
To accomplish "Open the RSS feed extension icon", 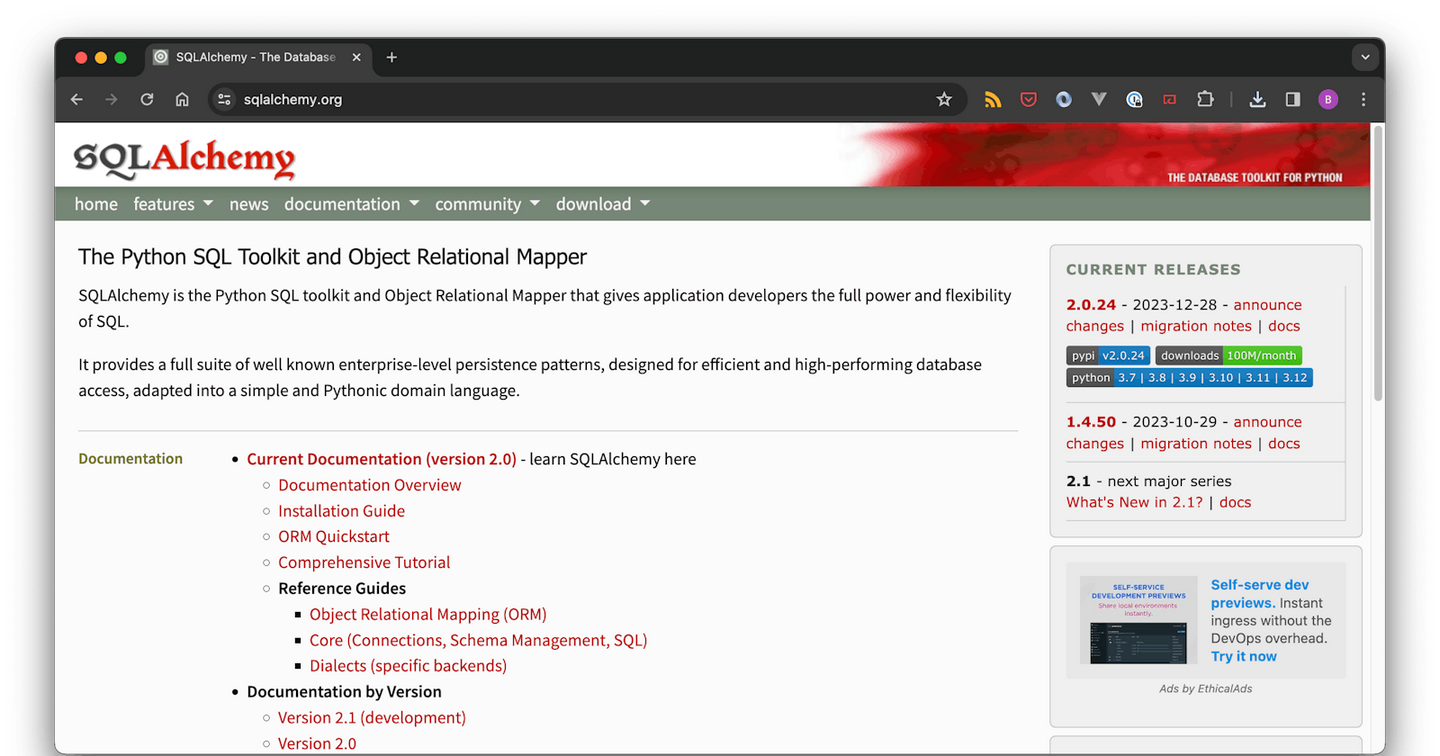I will 993,99.
